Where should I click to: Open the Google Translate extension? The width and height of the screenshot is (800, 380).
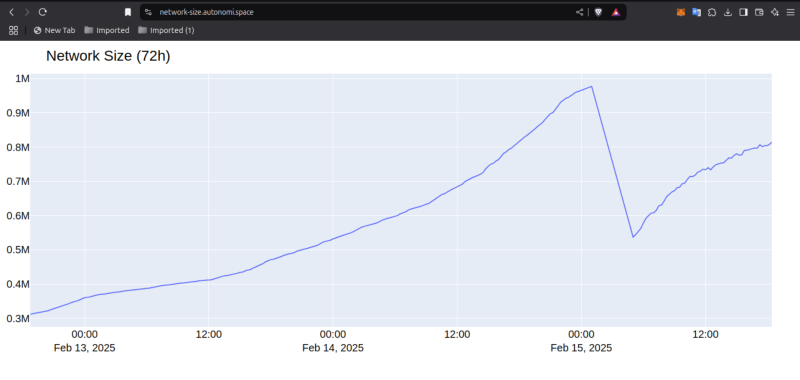696,12
